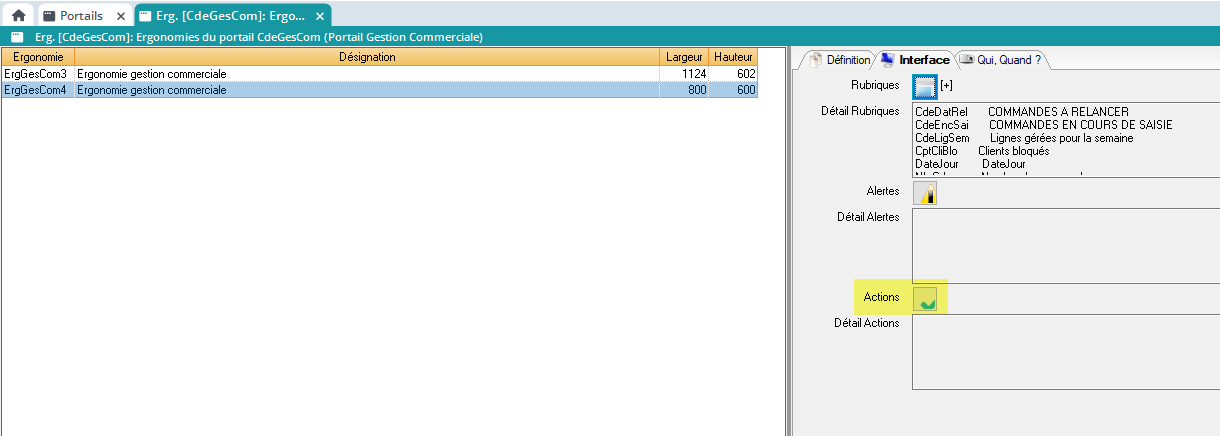This screenshot has width=1220, height=436.
Task: Click inside the Détail Alertes box
Action: coord(1065,244)
